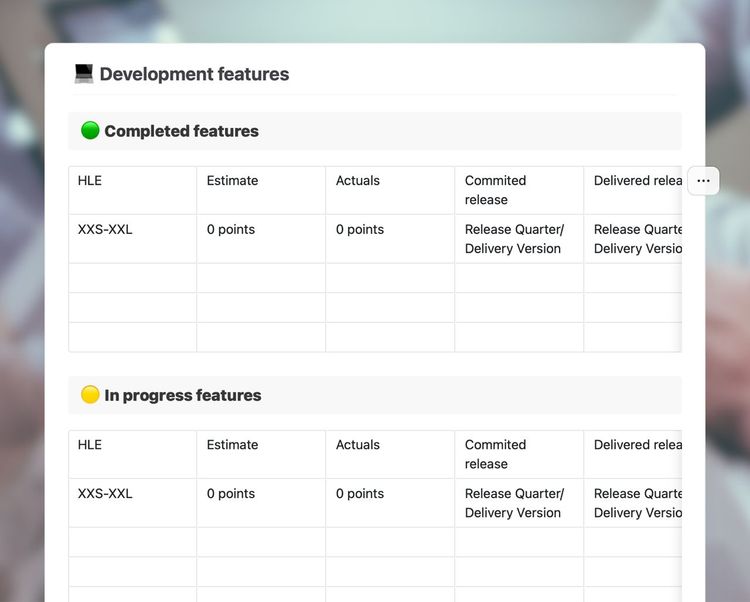Select the Completed features section heading text
Image resolution: width=750 pixels, height=602 pixels.
[x=181, y=131]
